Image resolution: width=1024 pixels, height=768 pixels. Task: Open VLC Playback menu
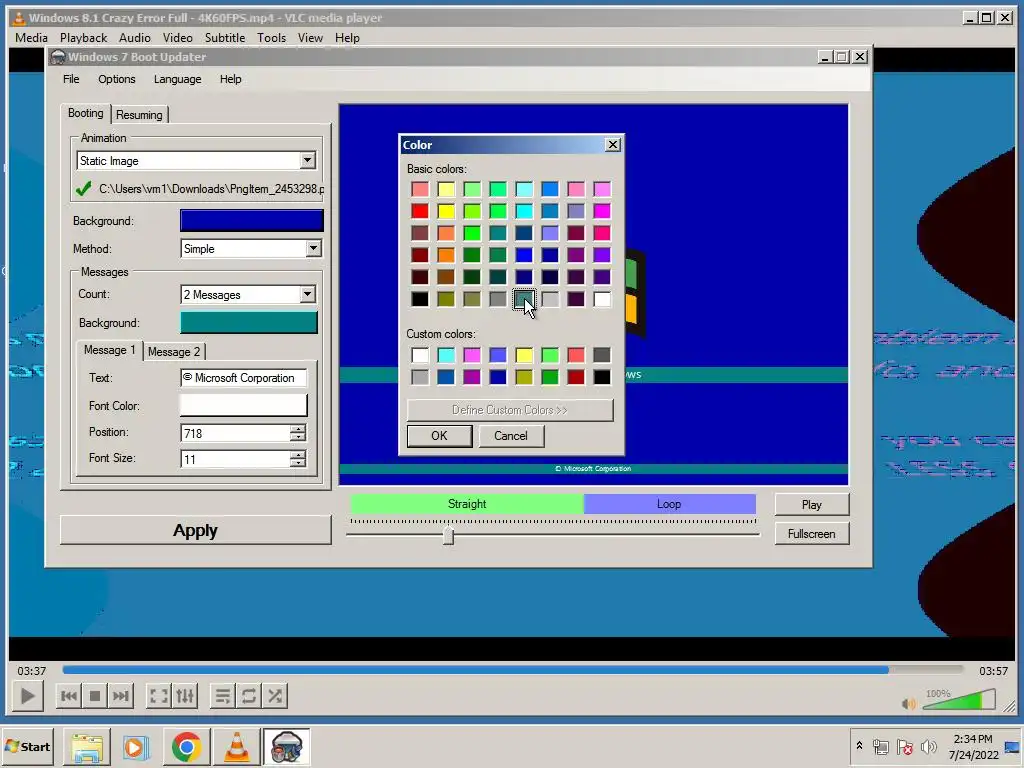point(83,38)
